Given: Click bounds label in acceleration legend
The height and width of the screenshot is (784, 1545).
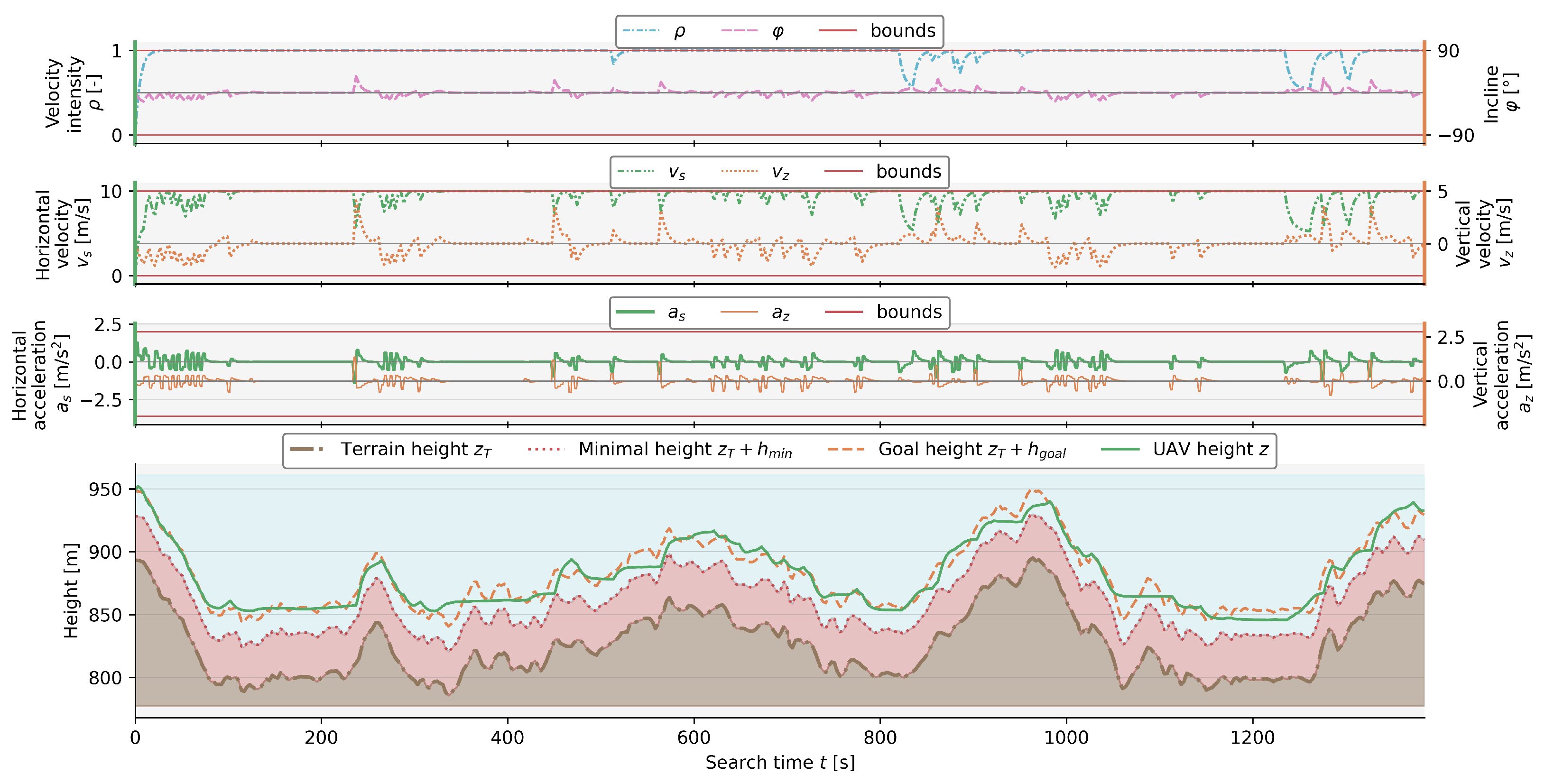Looking at the screenshot, I should (x=909, y=312).
